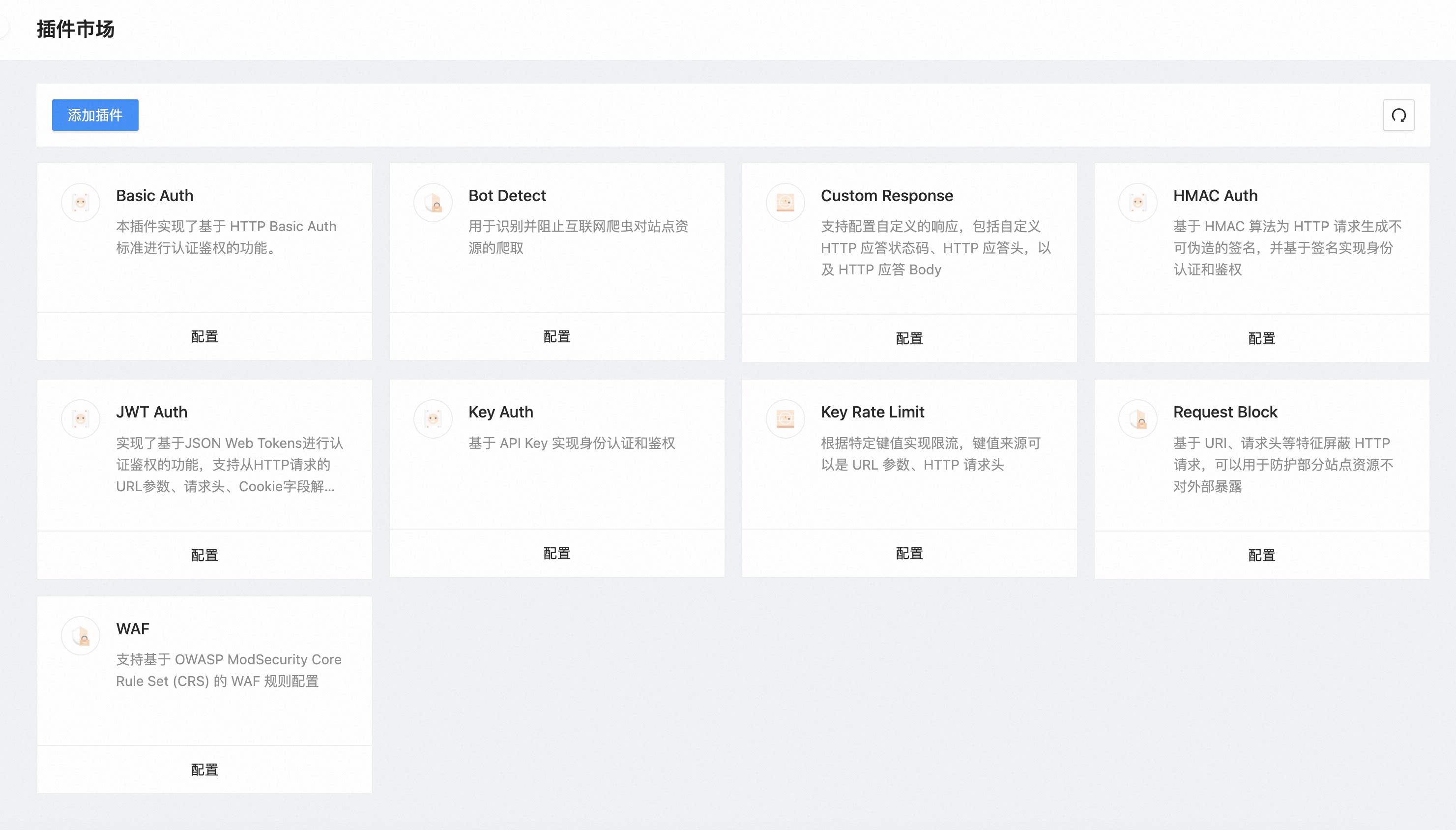
Task: Click the Key Auth plugin icon
Action: [x=433, y=419]
